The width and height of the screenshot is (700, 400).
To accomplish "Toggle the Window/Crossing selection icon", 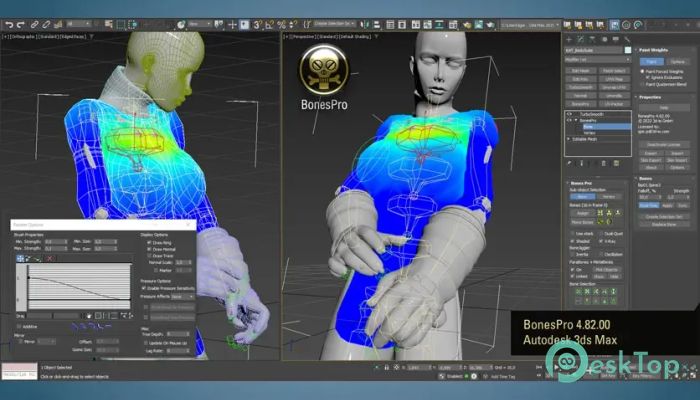I will coord(132,25).
